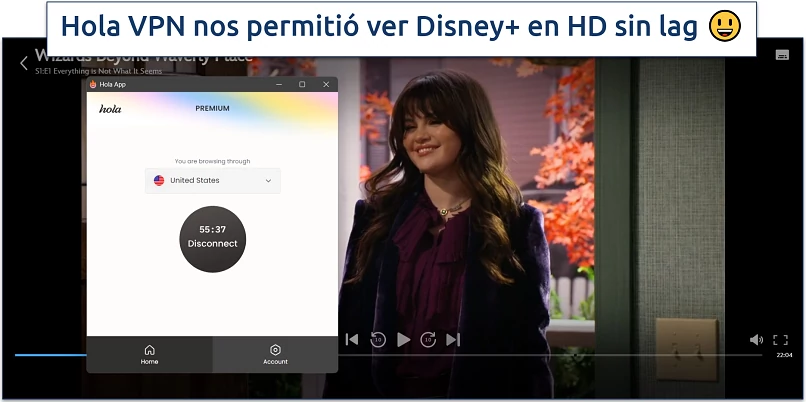806x402 pixels.
Task: Click the PREMIUM label in Hola
Action: point(212,108)
